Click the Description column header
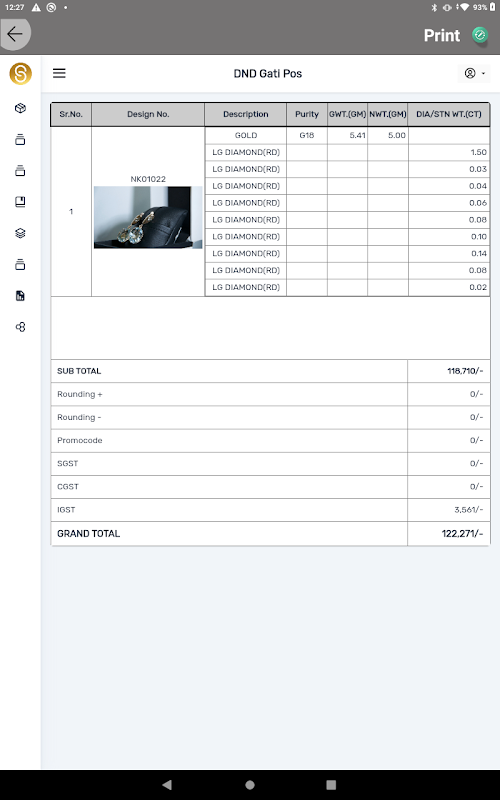 pos(245,114)
